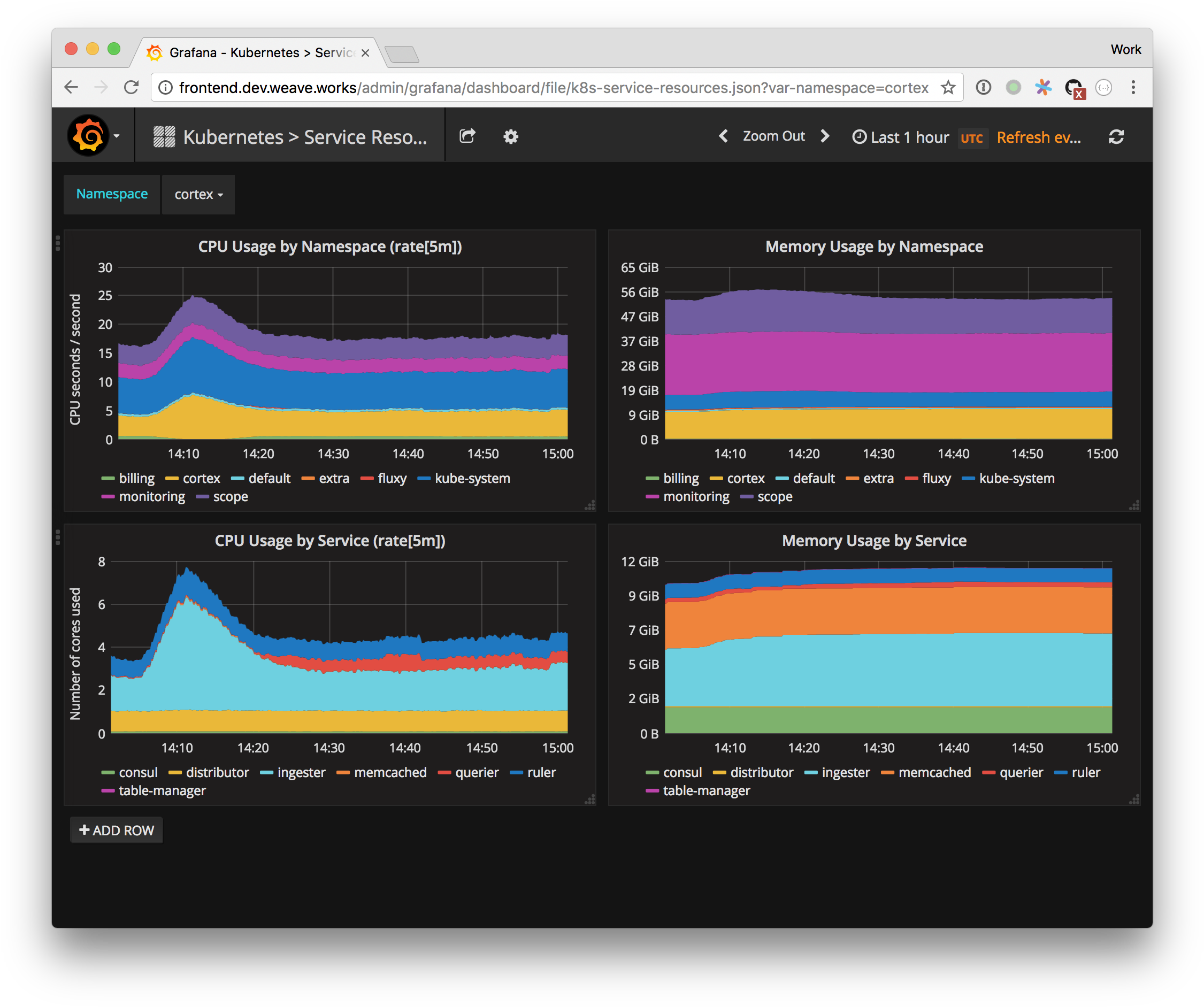Shift time range forward with right chevron
Screen dimensions: 1204x1007
tap(824, 136)
